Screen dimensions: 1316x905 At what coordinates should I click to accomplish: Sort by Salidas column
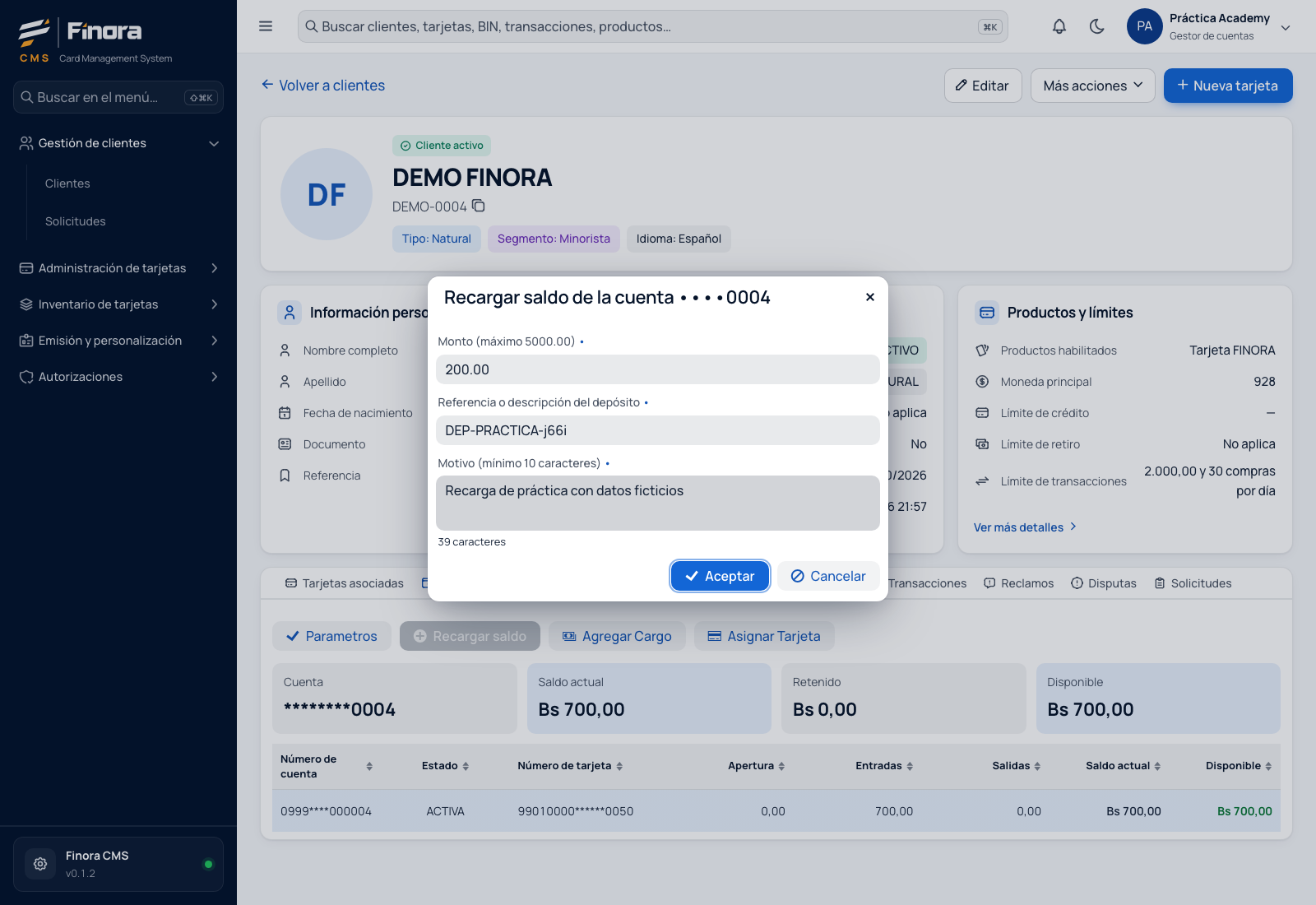1037,766
